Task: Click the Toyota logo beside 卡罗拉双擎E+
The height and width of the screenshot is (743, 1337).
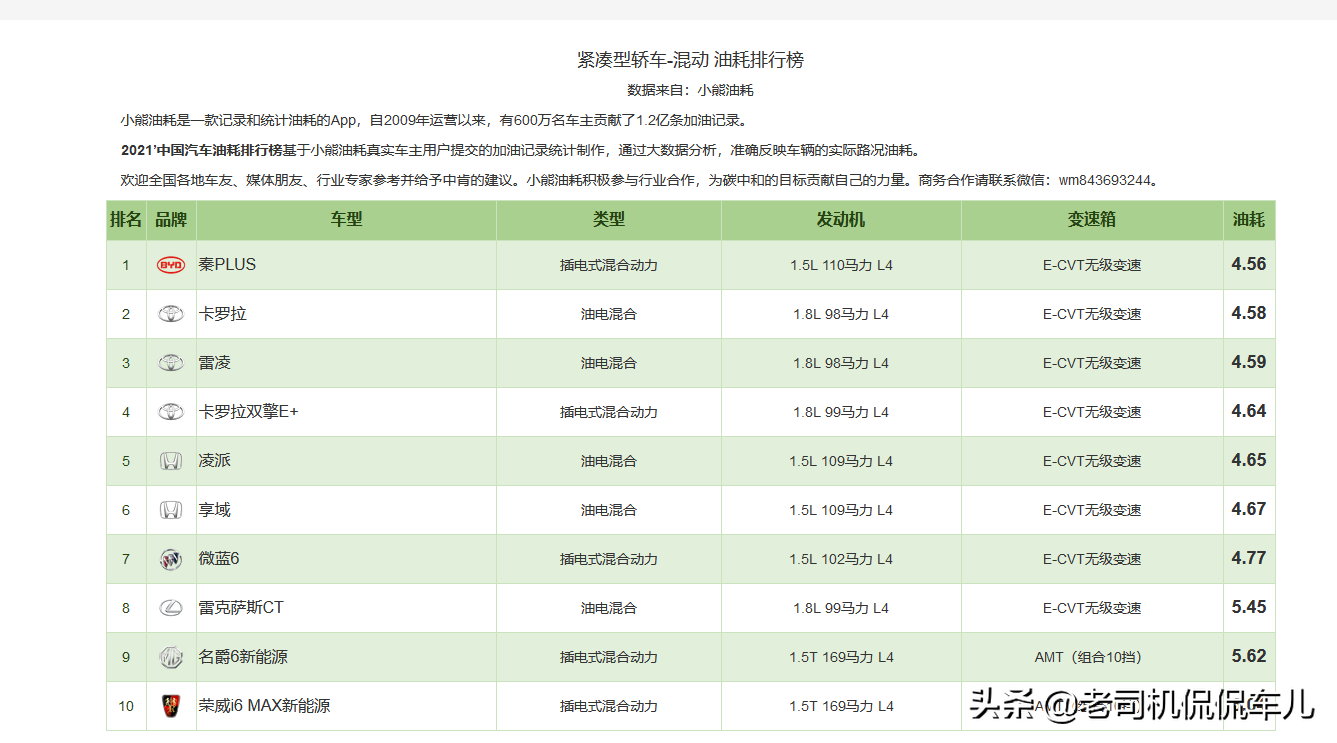Action: 171,412
